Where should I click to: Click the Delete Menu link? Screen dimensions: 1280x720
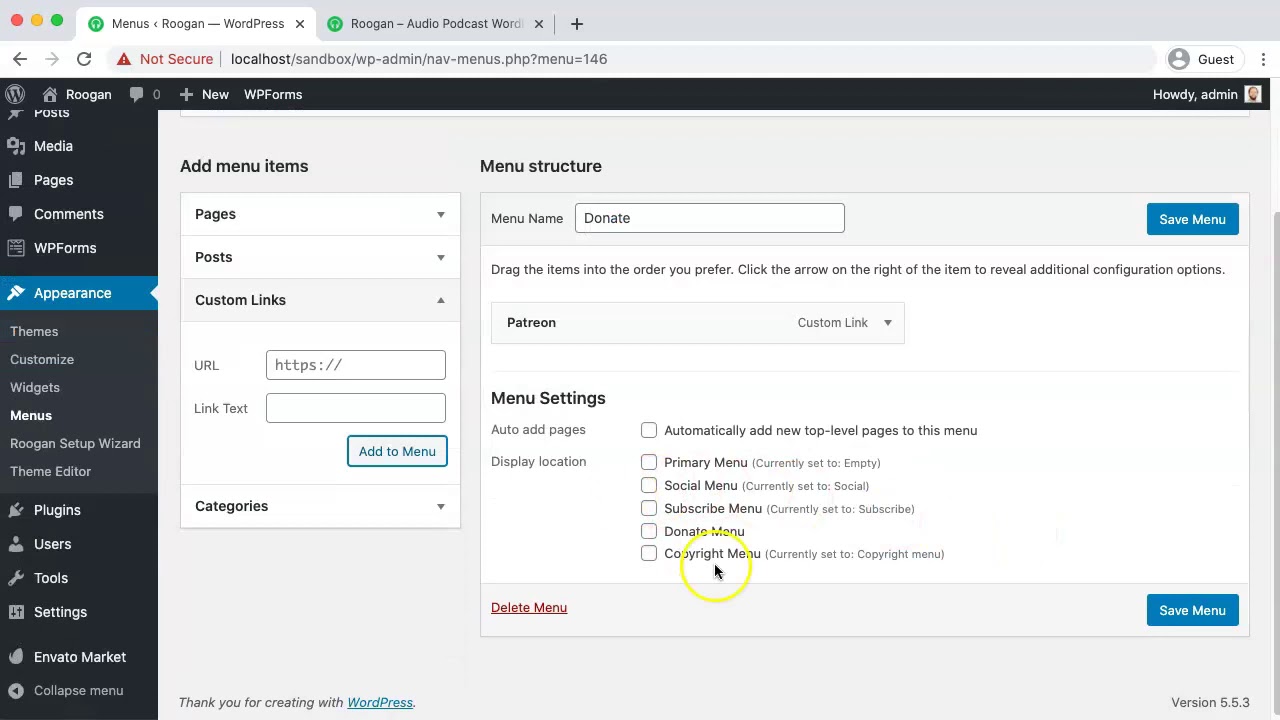529,607
